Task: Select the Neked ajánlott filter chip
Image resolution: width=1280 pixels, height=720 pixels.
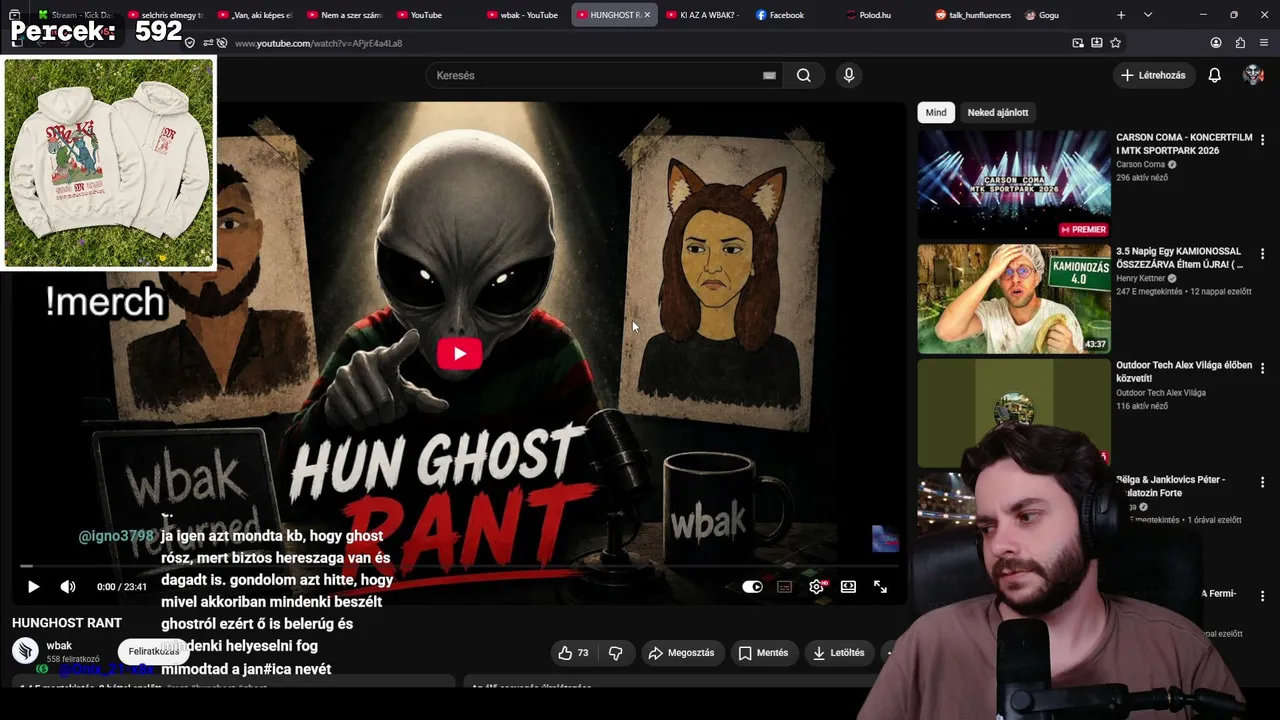Action: [x=997, y=113]
